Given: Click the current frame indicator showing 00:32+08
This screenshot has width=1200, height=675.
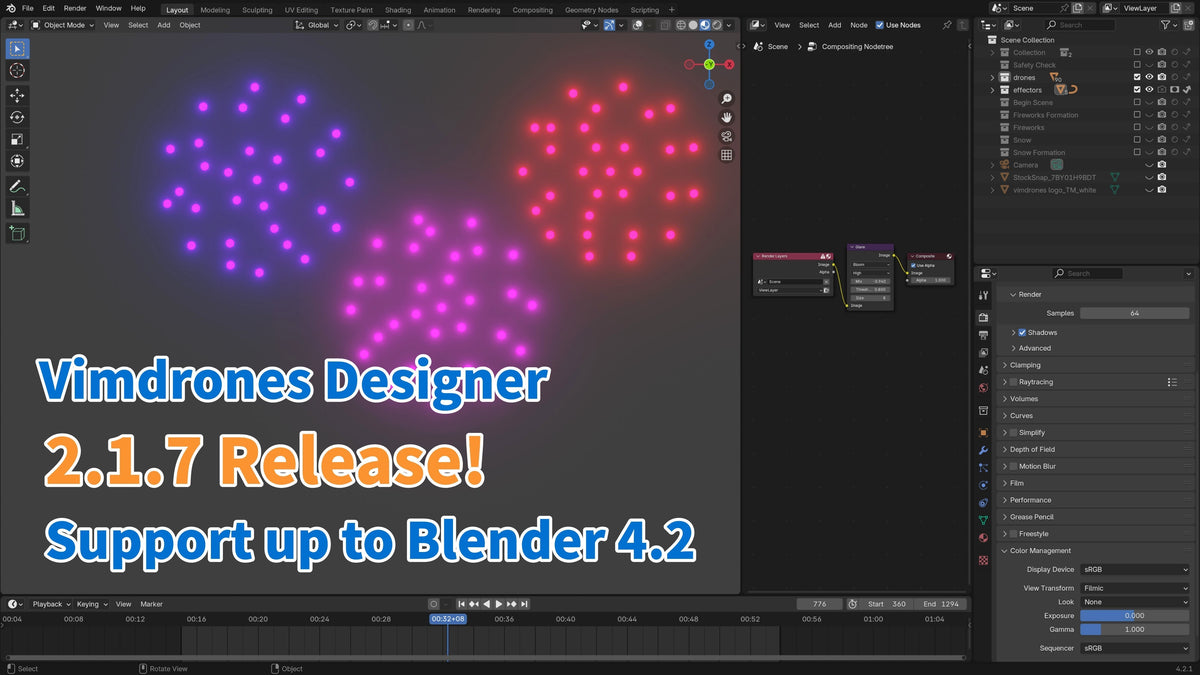Looking at the screenshot, I should (447, 619).
